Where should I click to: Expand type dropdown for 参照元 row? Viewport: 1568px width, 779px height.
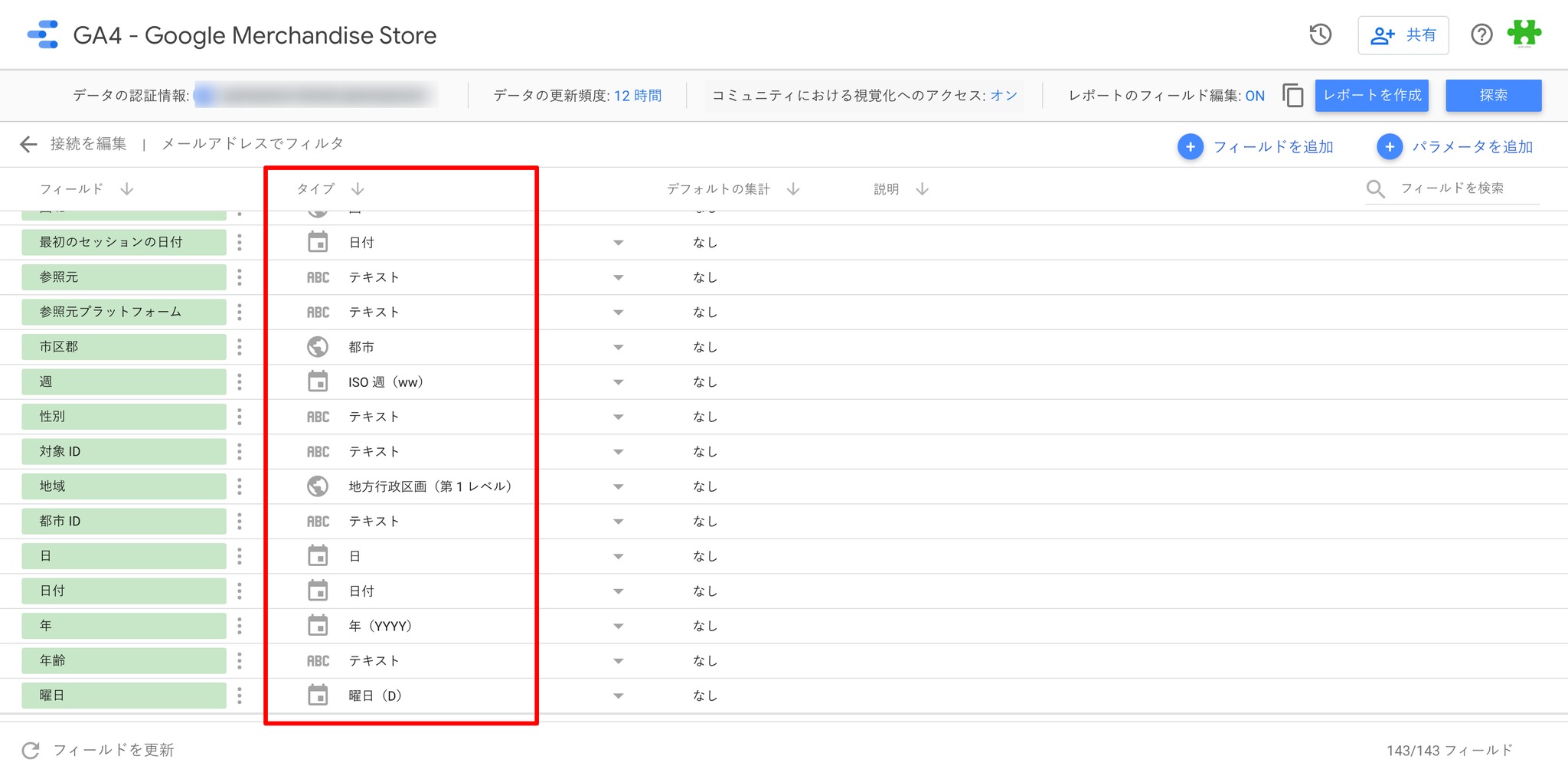click(619, 278)
